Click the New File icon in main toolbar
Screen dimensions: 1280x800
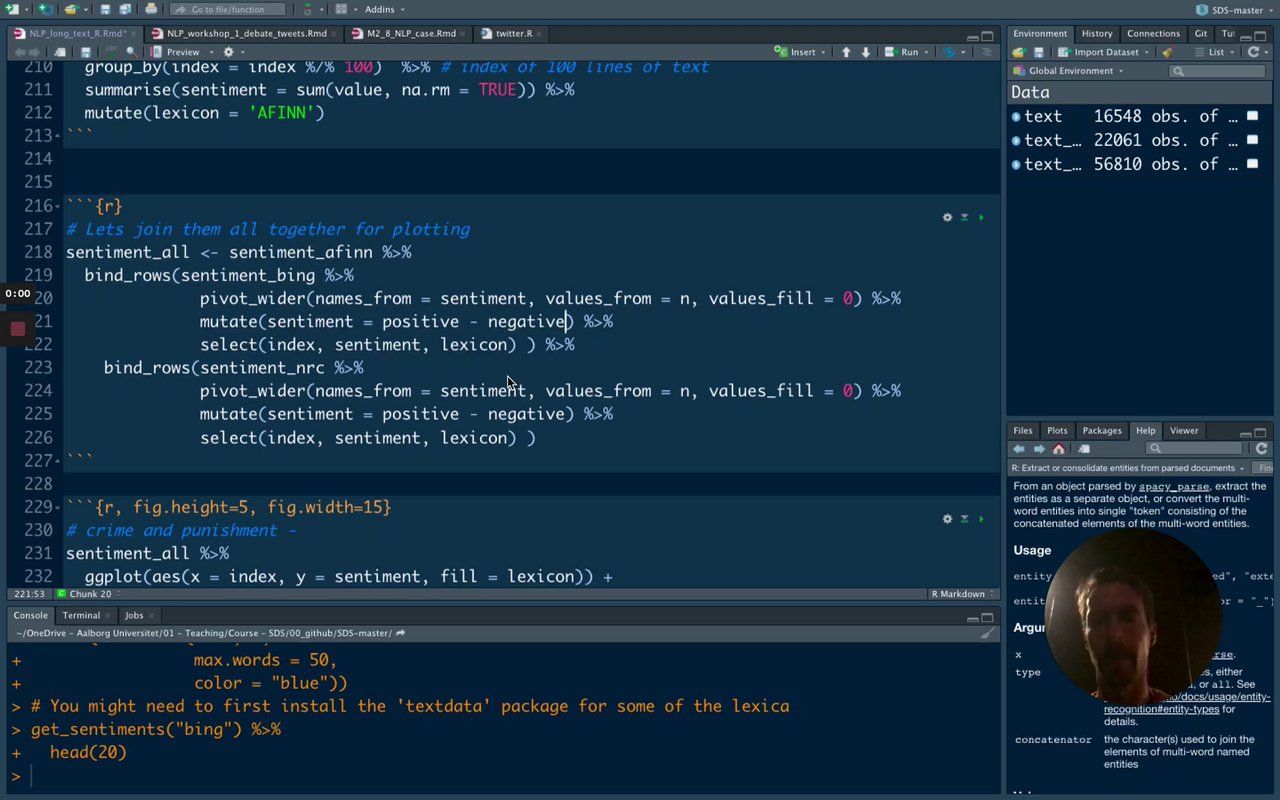click(x=12, y=9)
